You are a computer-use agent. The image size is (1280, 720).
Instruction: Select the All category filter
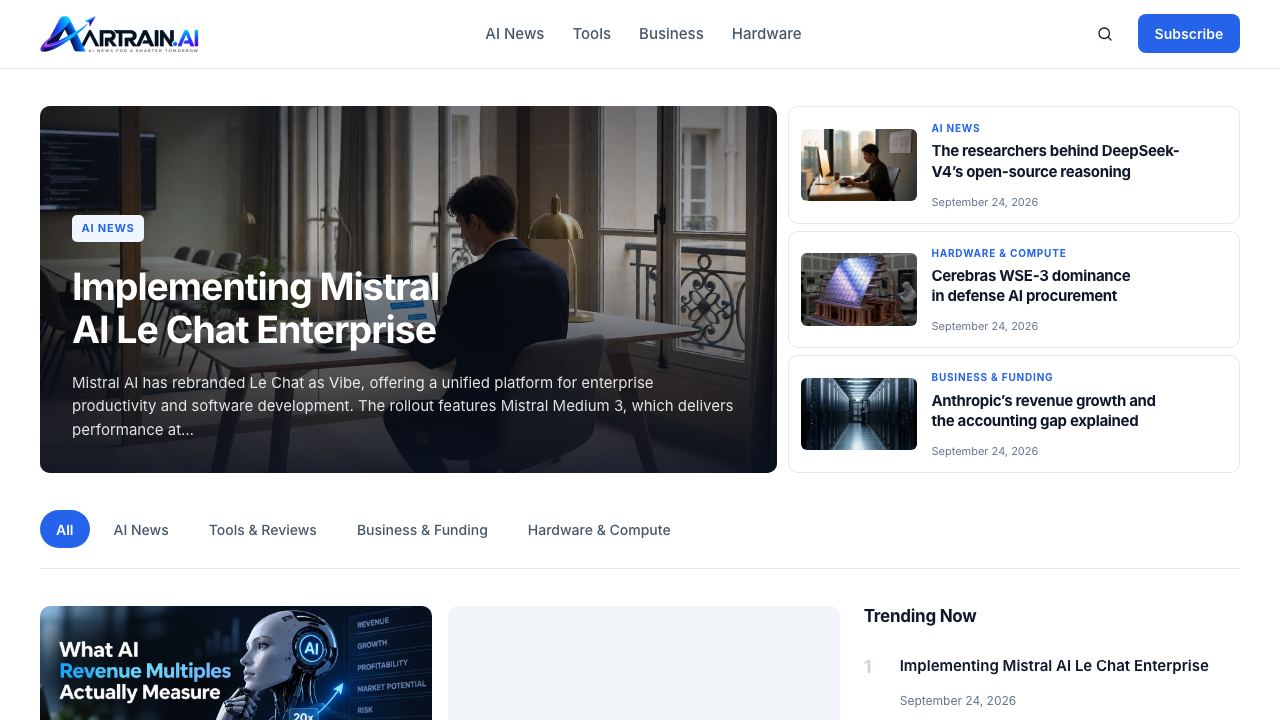coord(65,530)
